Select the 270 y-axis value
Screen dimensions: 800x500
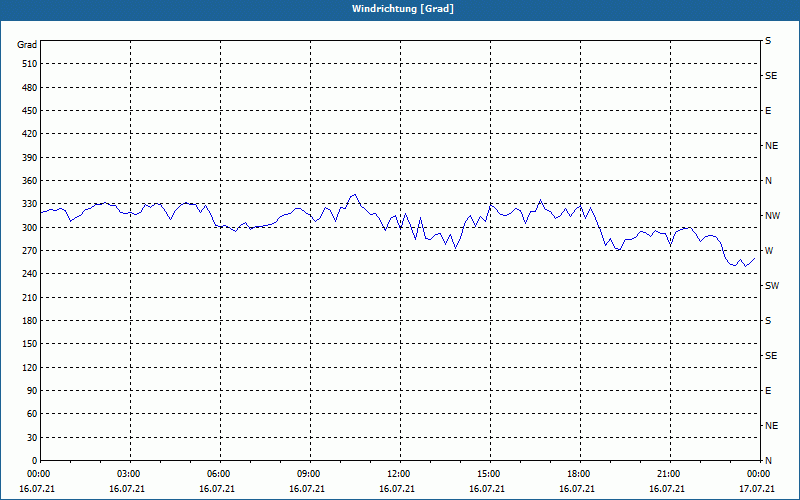point(30,251)
